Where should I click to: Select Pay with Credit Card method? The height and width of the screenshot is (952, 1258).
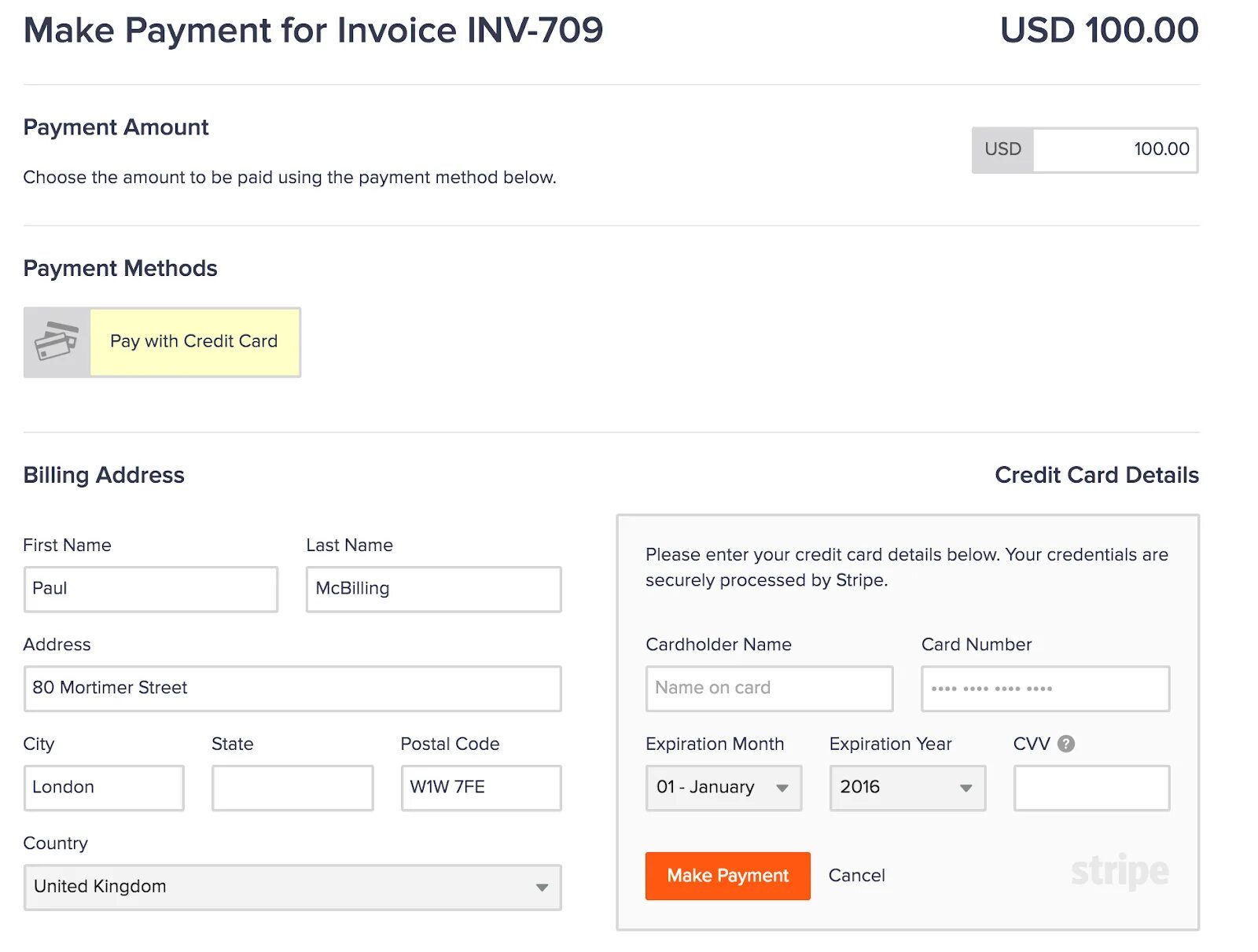[194, 342]
